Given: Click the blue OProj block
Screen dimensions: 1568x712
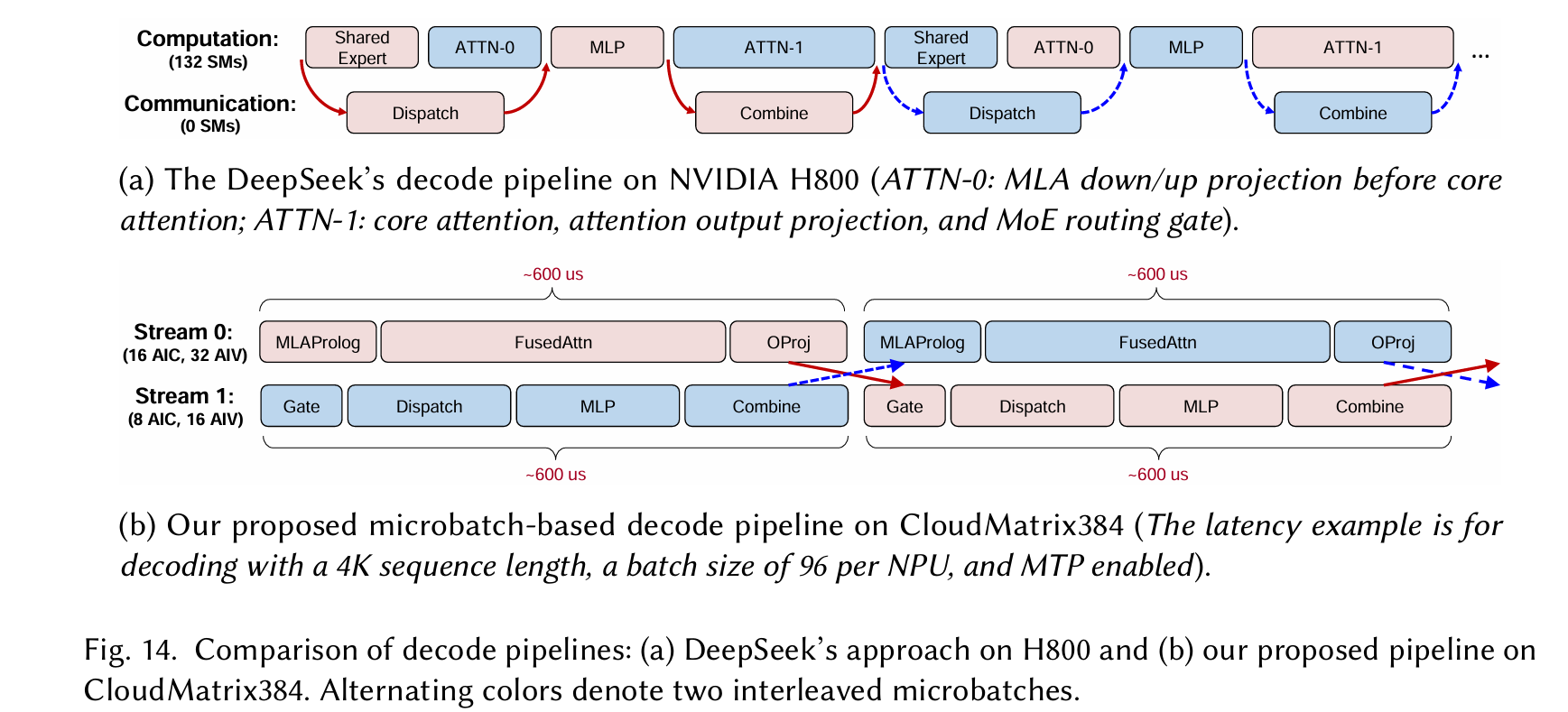Looking at the screenshot, I should pyautogui.click(x=1393, y=342).
